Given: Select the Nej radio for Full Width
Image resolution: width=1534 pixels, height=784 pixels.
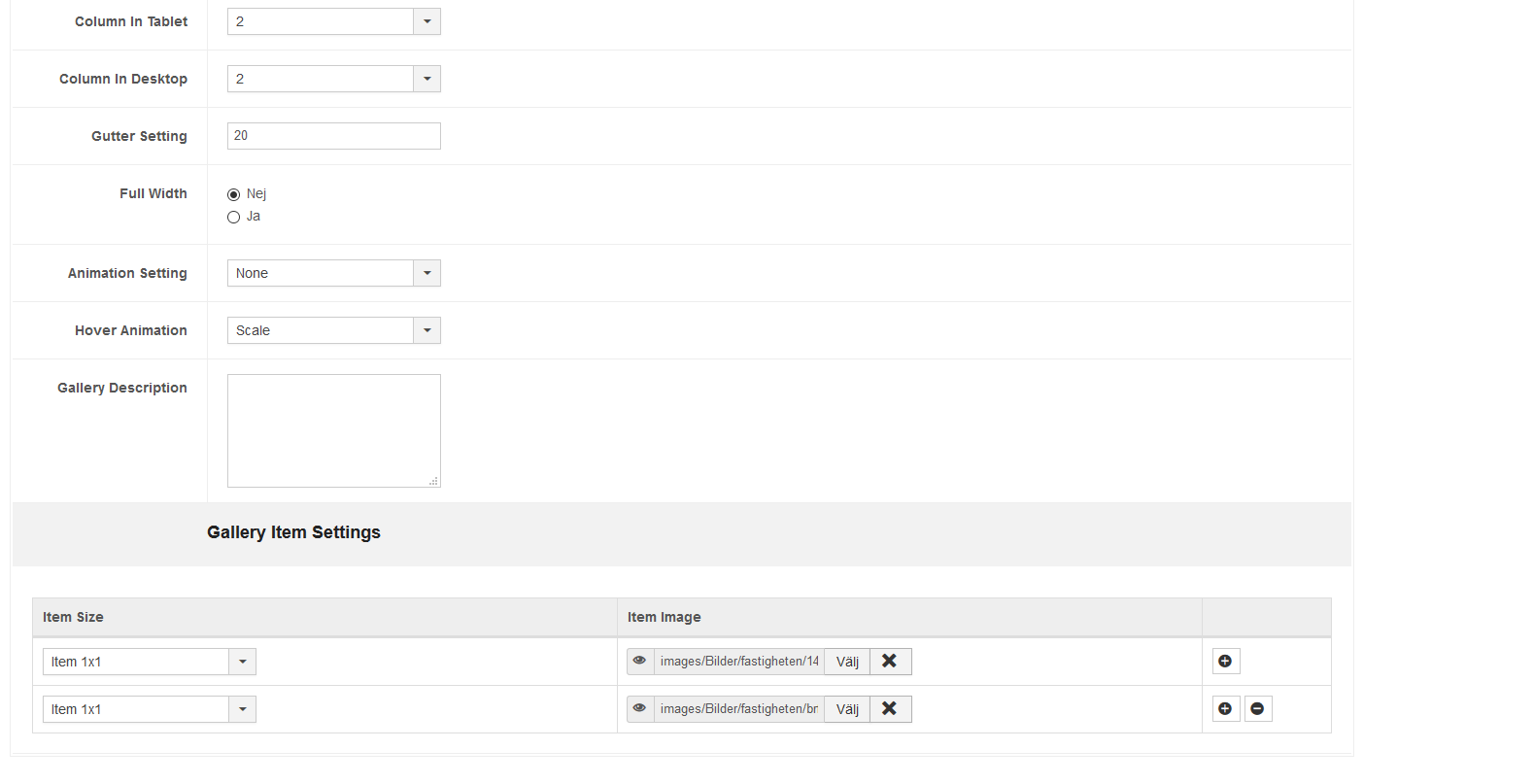Looking at the screenshot, I should click(233, 194).
